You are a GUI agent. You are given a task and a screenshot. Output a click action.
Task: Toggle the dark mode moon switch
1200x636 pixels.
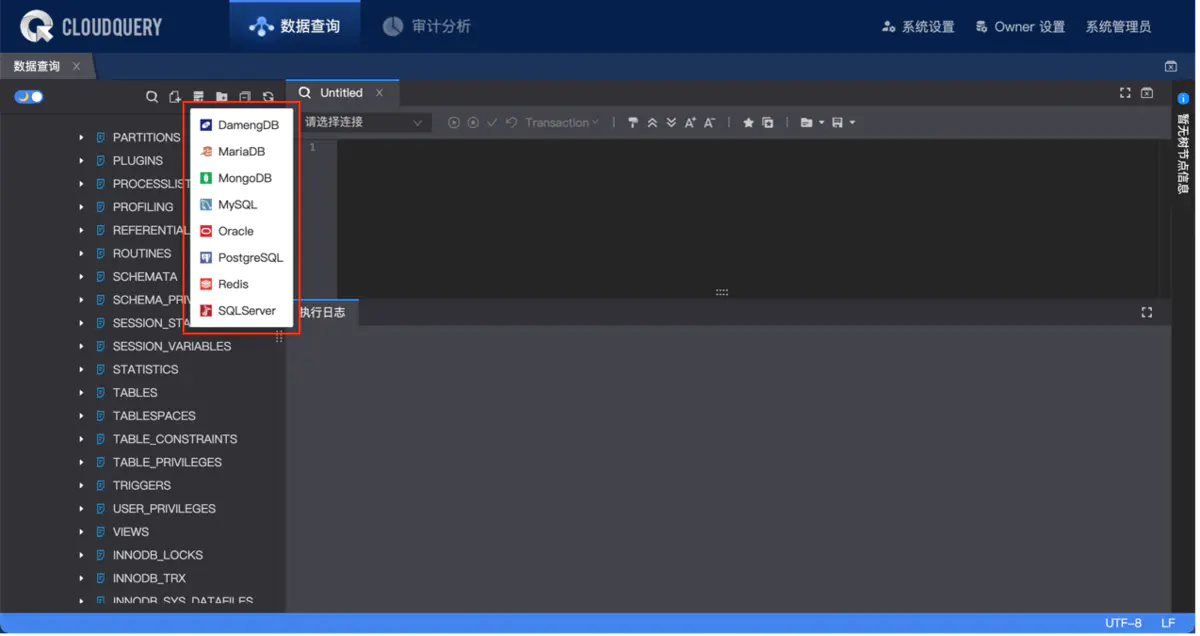28,97
